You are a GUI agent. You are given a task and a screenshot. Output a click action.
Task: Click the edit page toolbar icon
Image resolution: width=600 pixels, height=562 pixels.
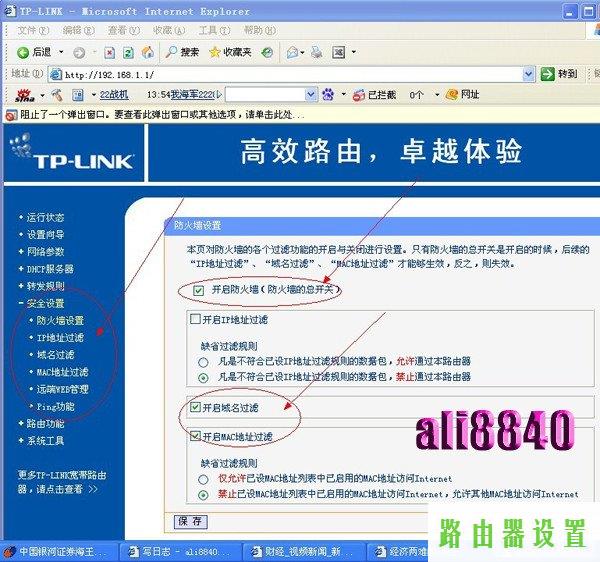pos(339,52)
